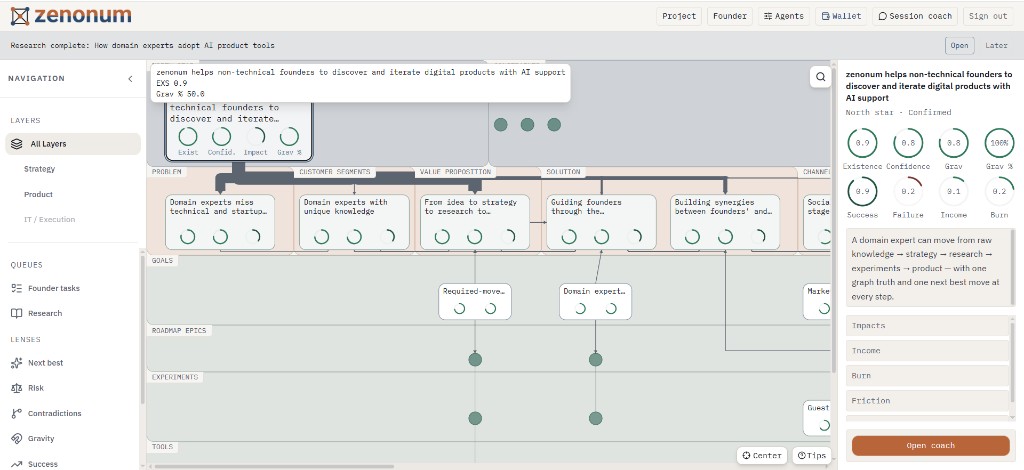The width and height of the screenshot is (1024, 470).
Task: Select the 'Domain expert' goal node
Action: pyautogui.click(x=596, y=302)
